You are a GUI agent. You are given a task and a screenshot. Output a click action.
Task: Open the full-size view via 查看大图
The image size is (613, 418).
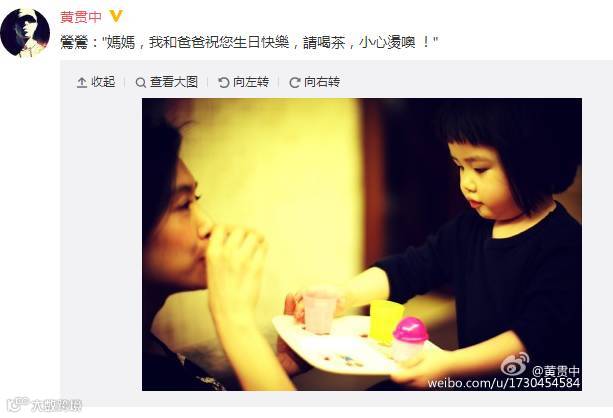point(174,82)
